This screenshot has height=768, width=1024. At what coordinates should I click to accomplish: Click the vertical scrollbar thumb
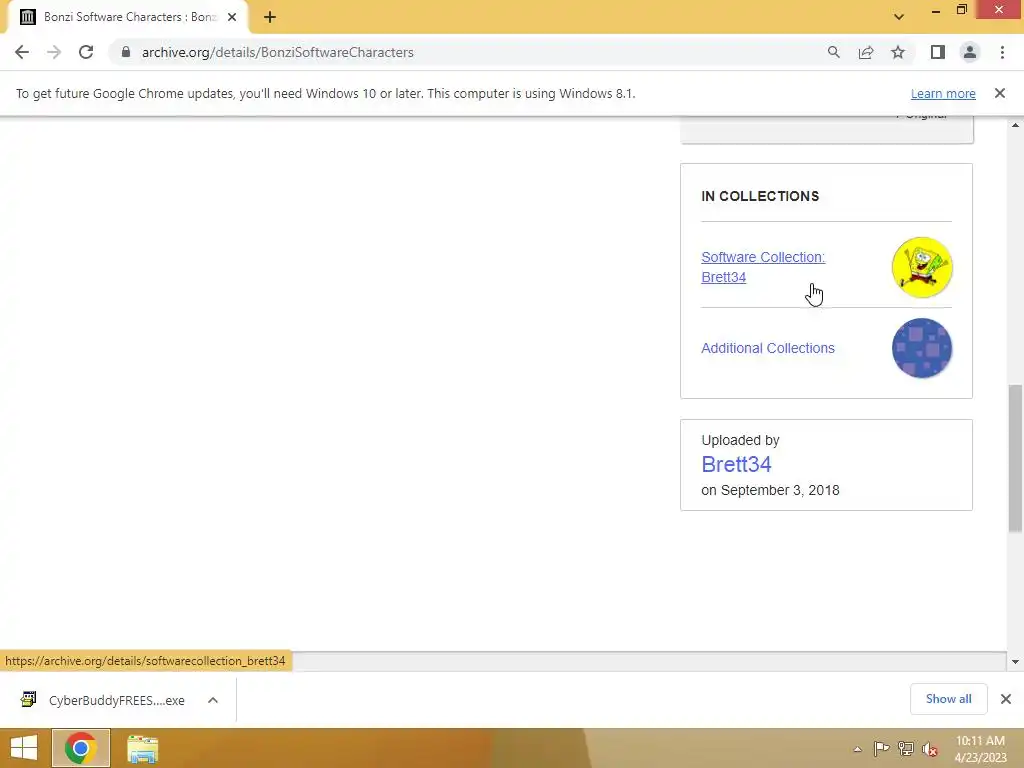click(x=1015, y=458)
